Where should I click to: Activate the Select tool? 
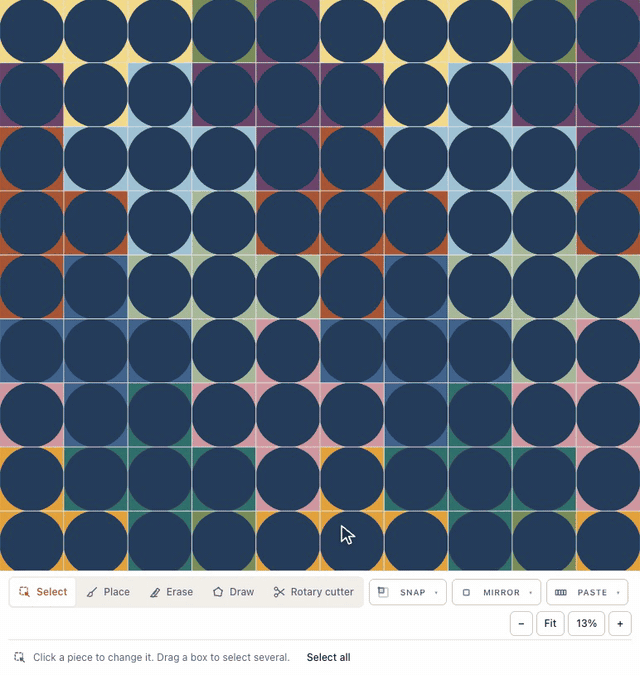click(43, 592)
